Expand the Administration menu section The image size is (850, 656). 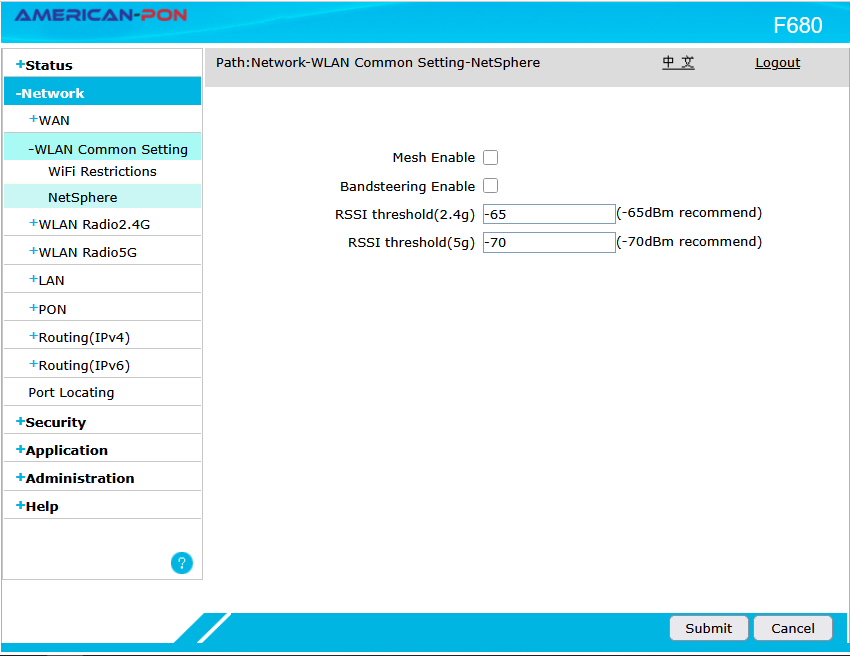tap(79, 478)
